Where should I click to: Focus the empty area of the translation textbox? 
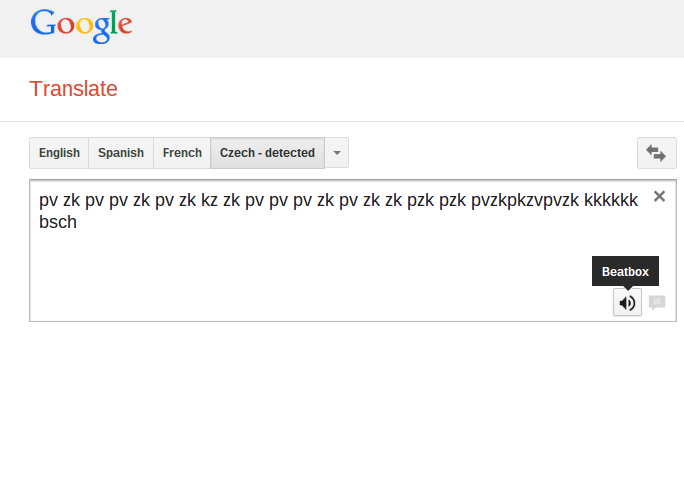tap(305, 275)
